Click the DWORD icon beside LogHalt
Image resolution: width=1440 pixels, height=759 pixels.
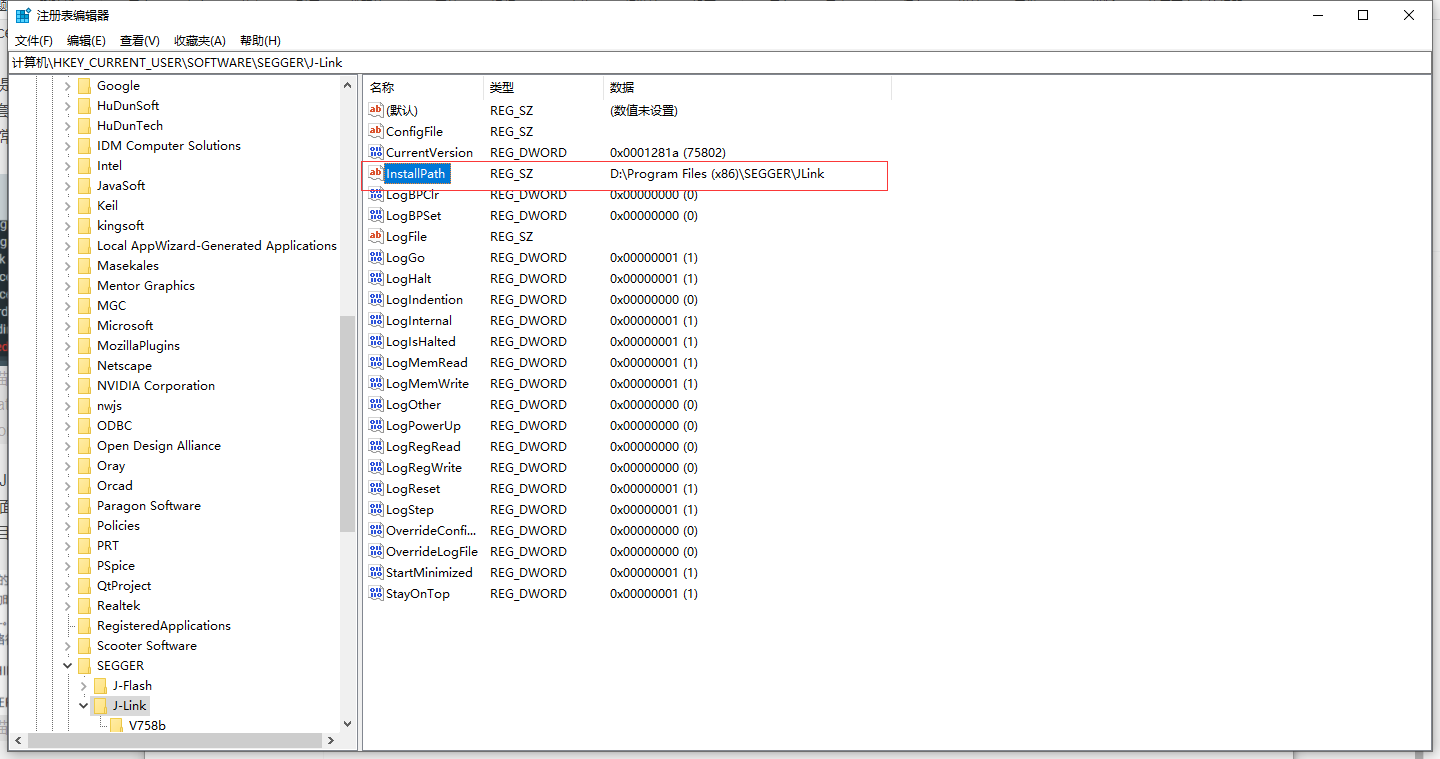coord(376,278)
